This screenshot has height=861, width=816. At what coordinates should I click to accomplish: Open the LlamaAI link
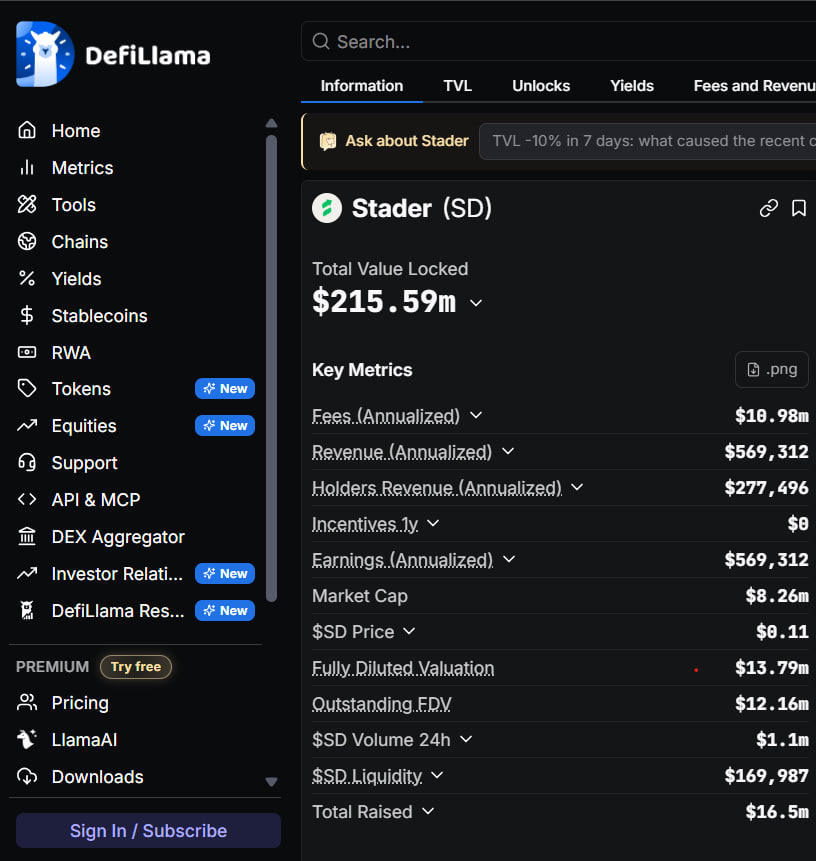(x=85, y=740)
